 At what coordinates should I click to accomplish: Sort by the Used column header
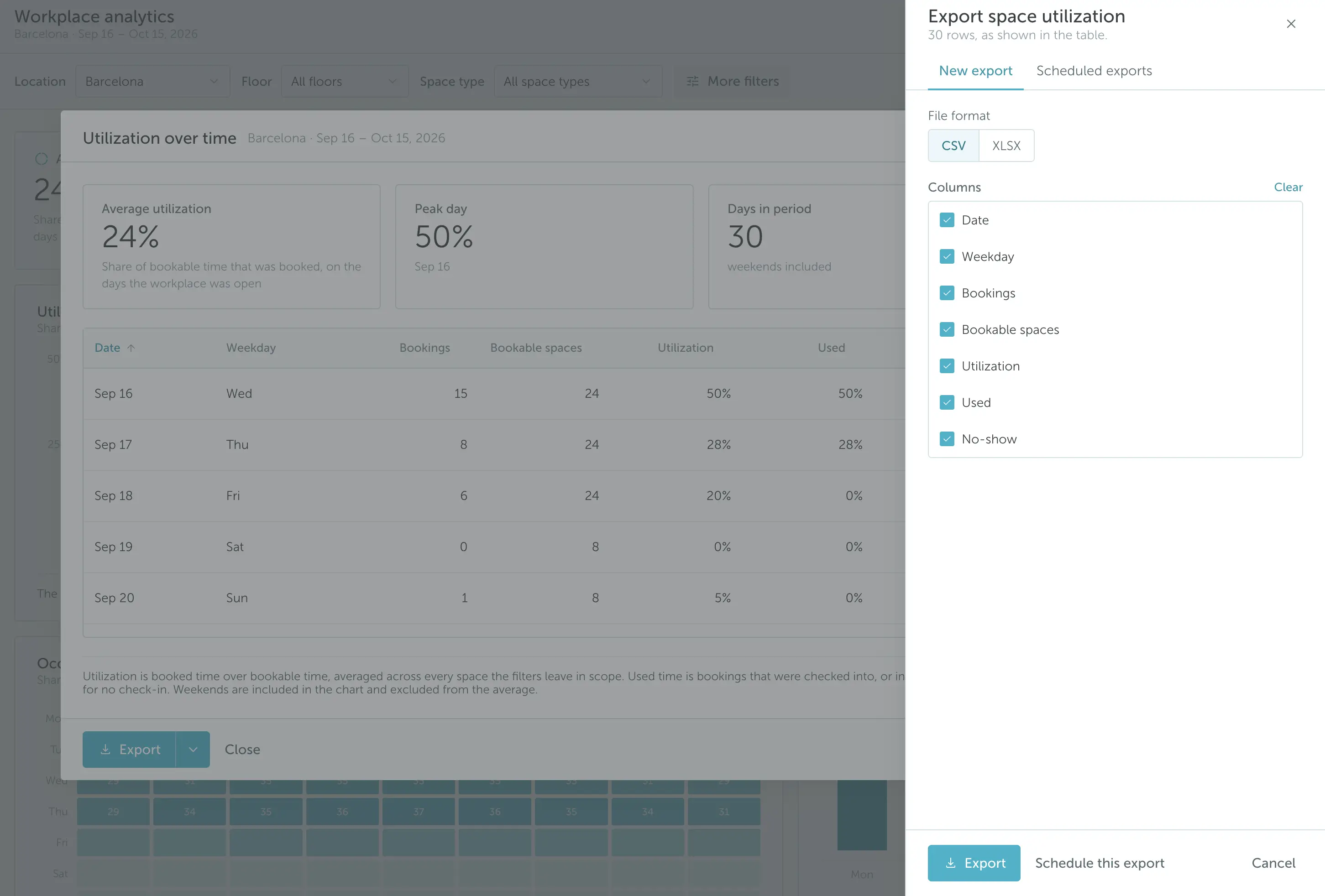[x=831, y=348]
